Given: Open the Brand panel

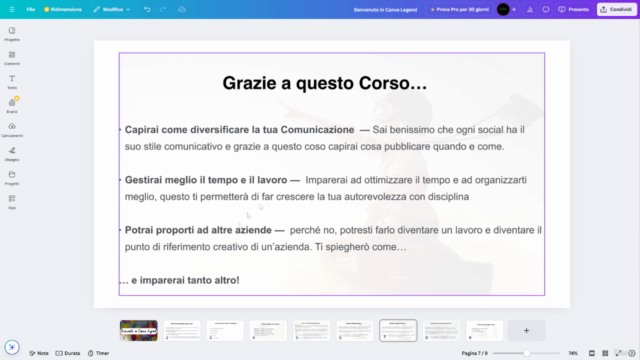Looking at the screenshot, I should click(x=12, y=106).
